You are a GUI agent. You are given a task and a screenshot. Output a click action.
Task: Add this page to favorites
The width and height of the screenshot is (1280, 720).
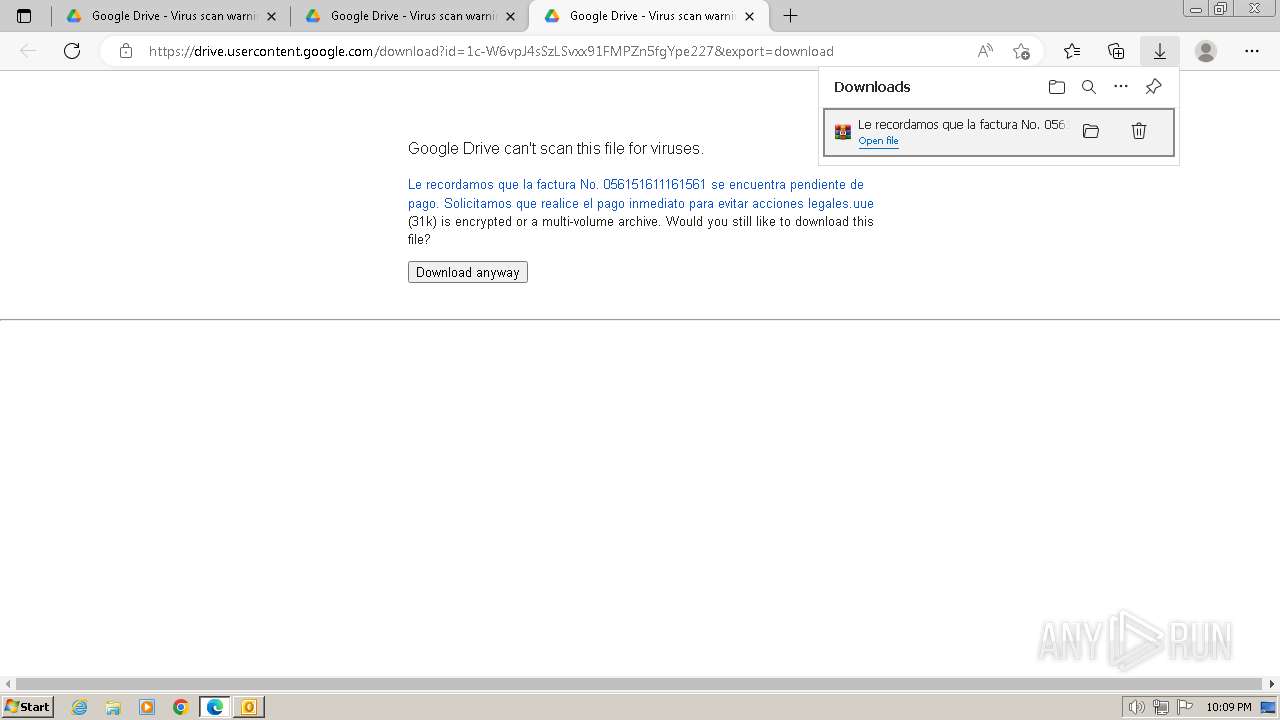point(1021,51)
